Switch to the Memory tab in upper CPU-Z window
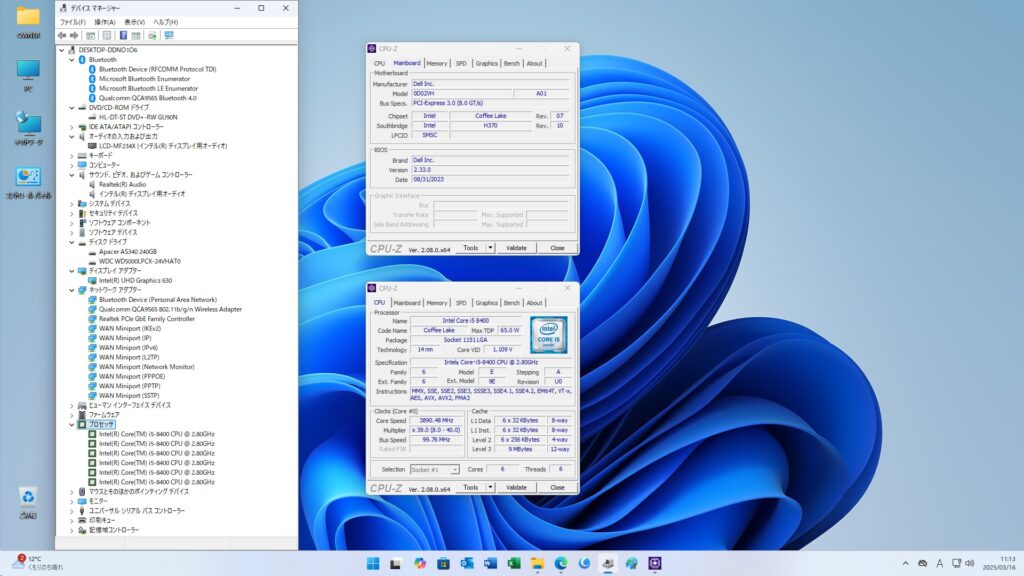The image size is (1024, 576). pyautogui.click(x=437, y=63)
